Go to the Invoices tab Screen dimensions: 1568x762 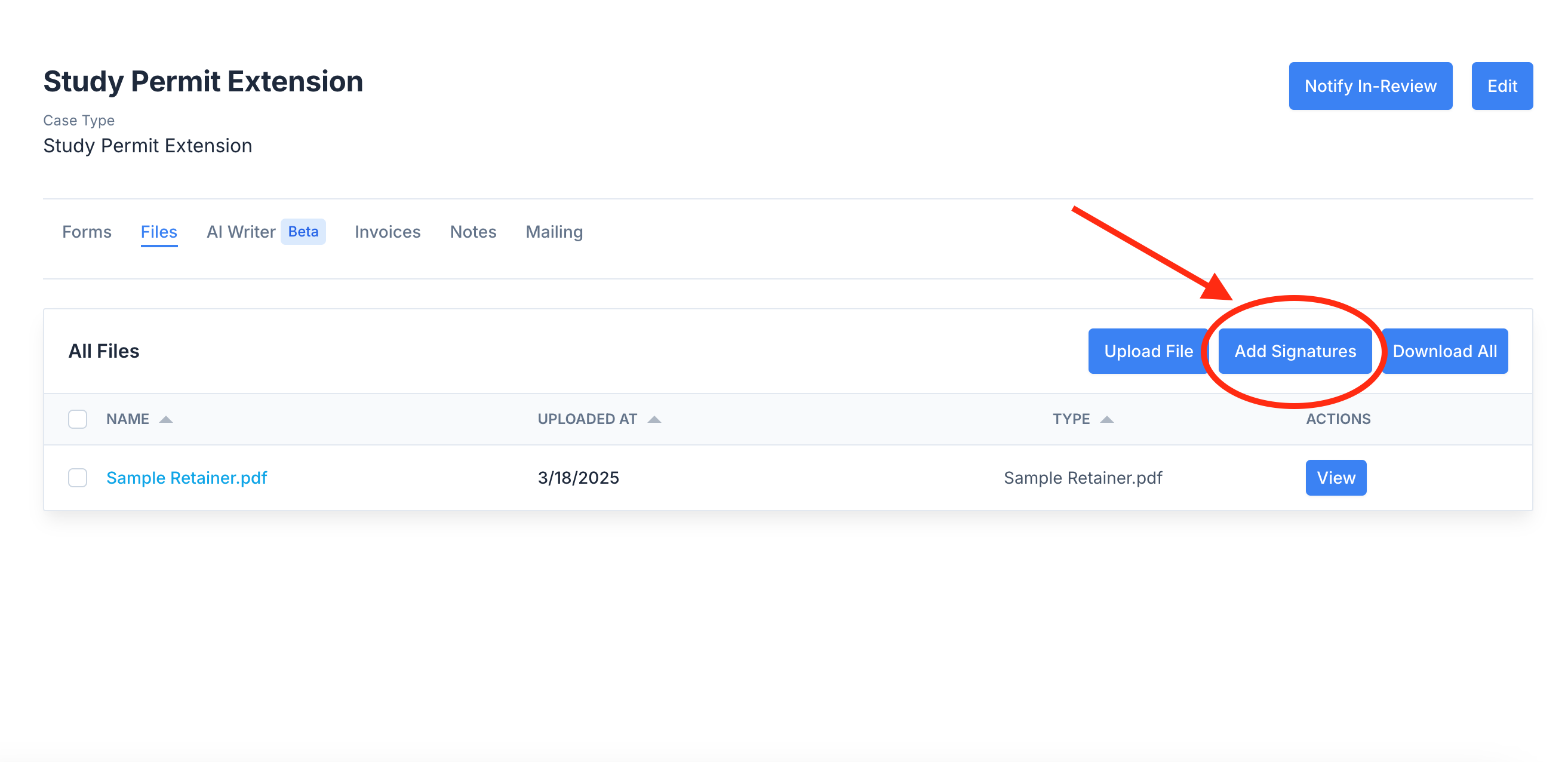click(388, 232)
